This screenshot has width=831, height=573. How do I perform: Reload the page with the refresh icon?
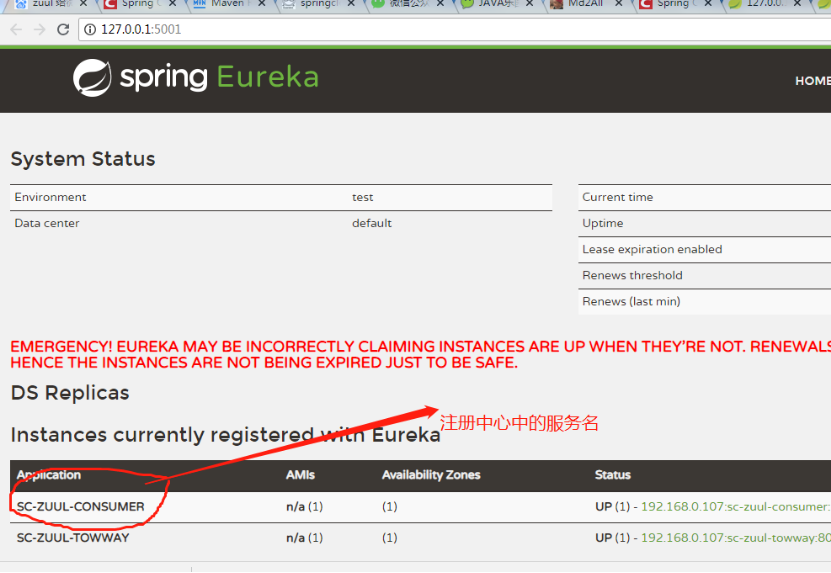(63, 29)
